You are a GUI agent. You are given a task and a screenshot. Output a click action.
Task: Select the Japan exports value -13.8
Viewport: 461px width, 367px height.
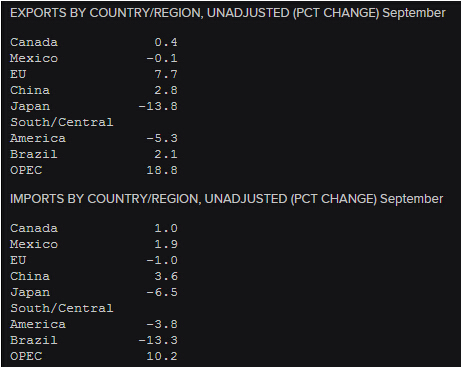(x=158, y=106)
